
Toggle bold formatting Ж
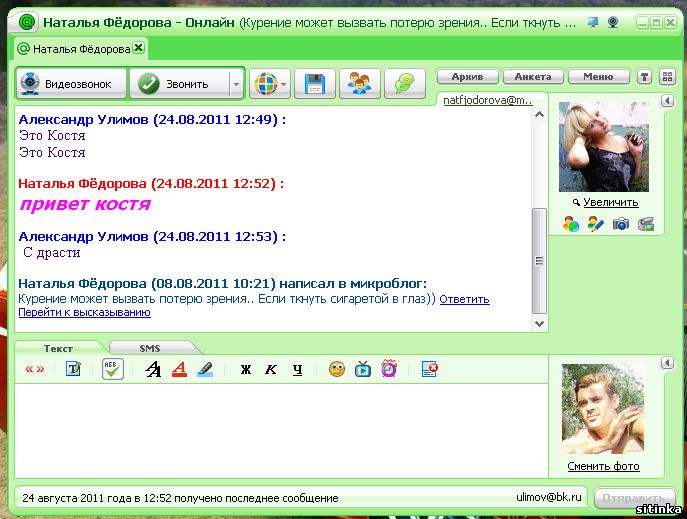tap(246, 369)
